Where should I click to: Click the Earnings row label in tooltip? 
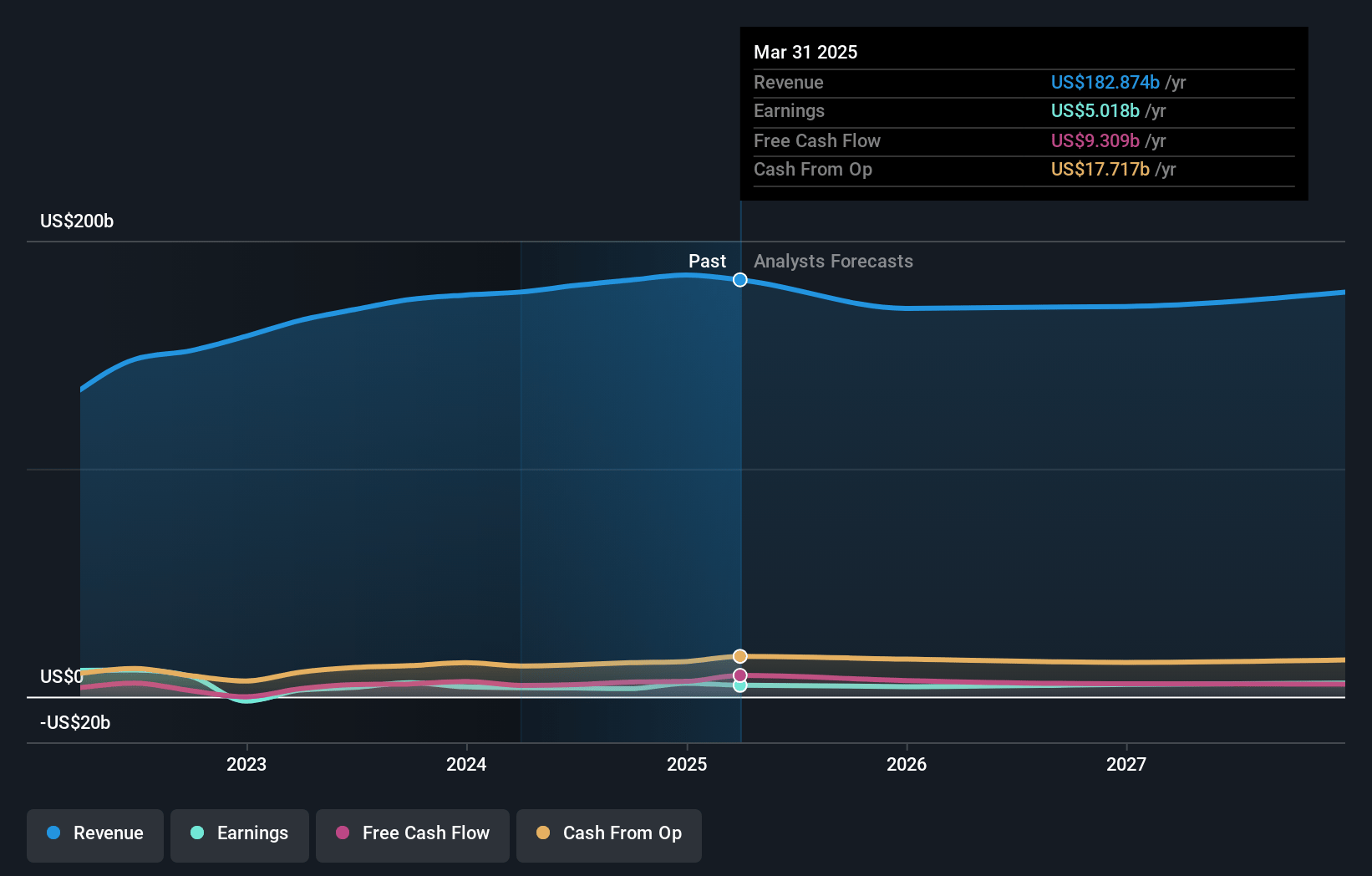pyautogui.click(x=789, y=110)
